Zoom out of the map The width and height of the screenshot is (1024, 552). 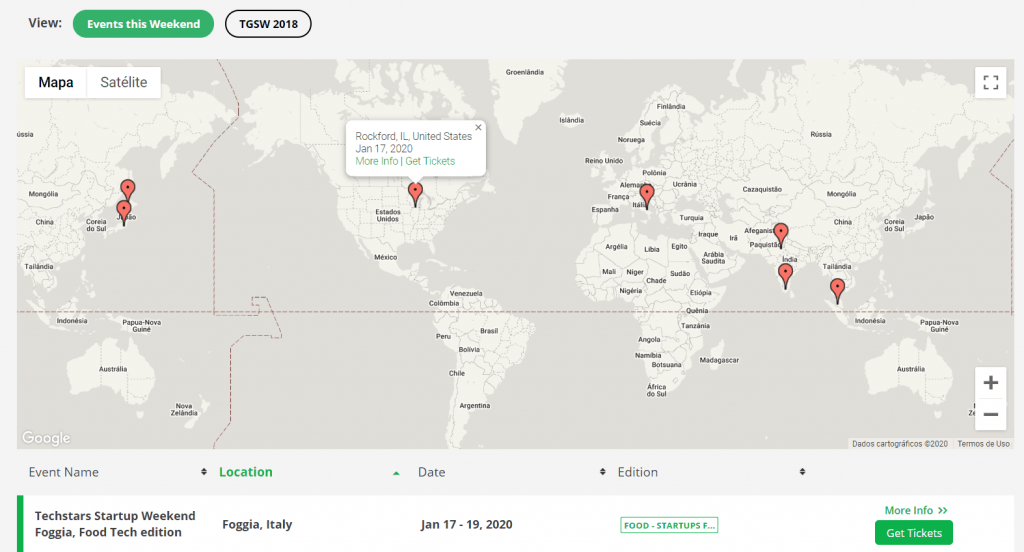[990, 415]
